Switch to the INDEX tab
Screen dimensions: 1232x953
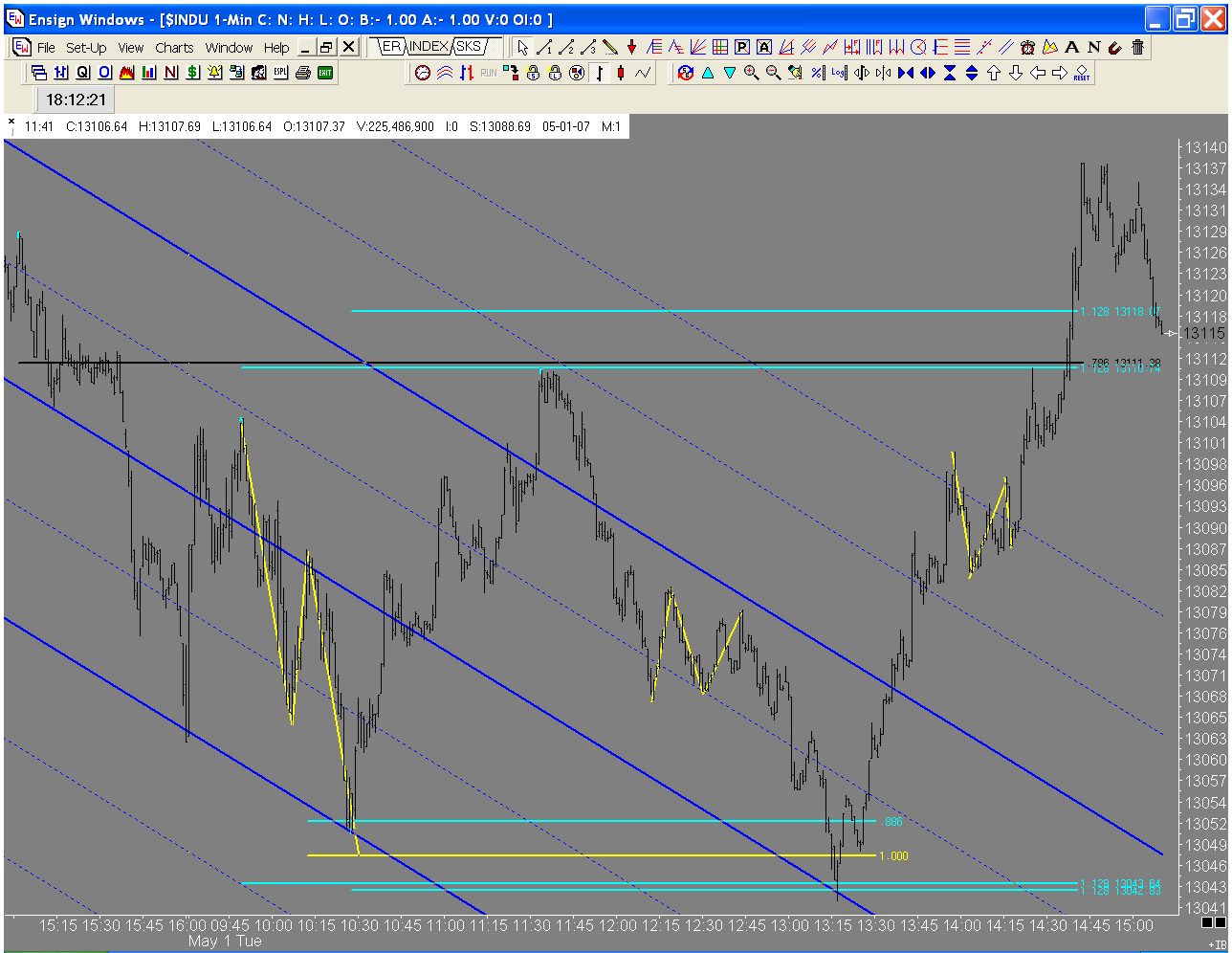(x=429, y=47)
